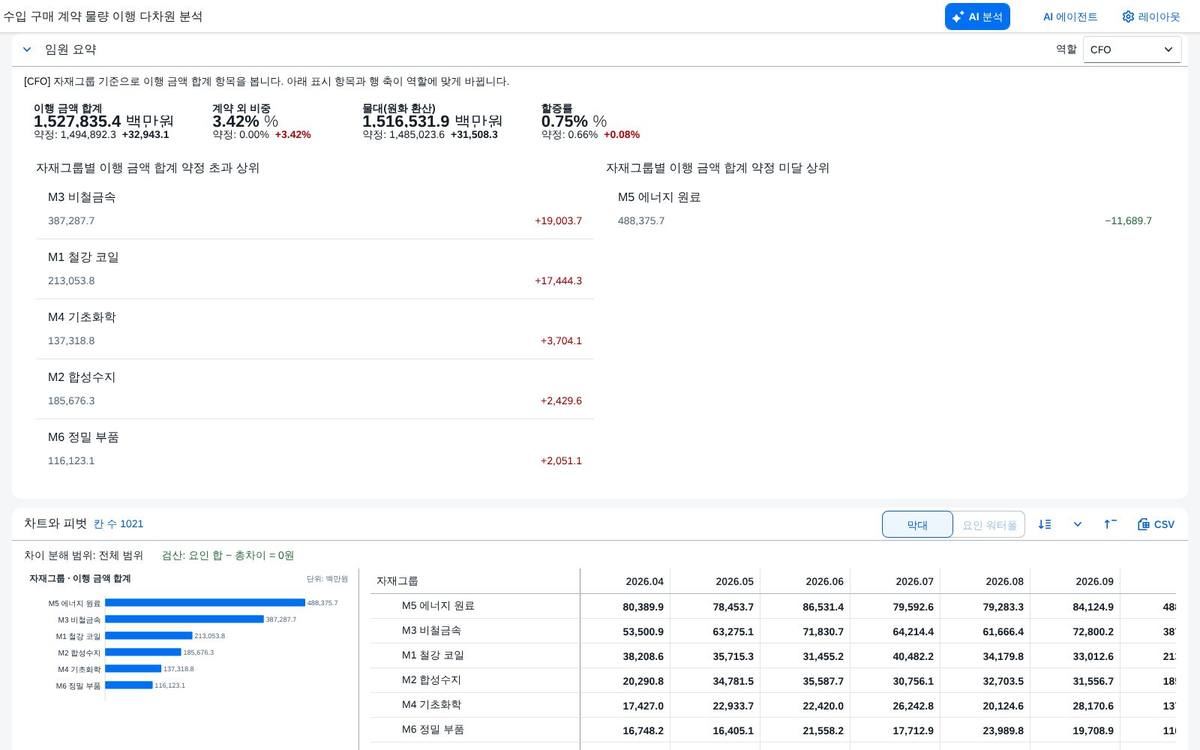The height and width of the screenshot is (750, 1200).
Task: Open the 역할 CFO dropdown
Action: click(x=1132, y=49)
